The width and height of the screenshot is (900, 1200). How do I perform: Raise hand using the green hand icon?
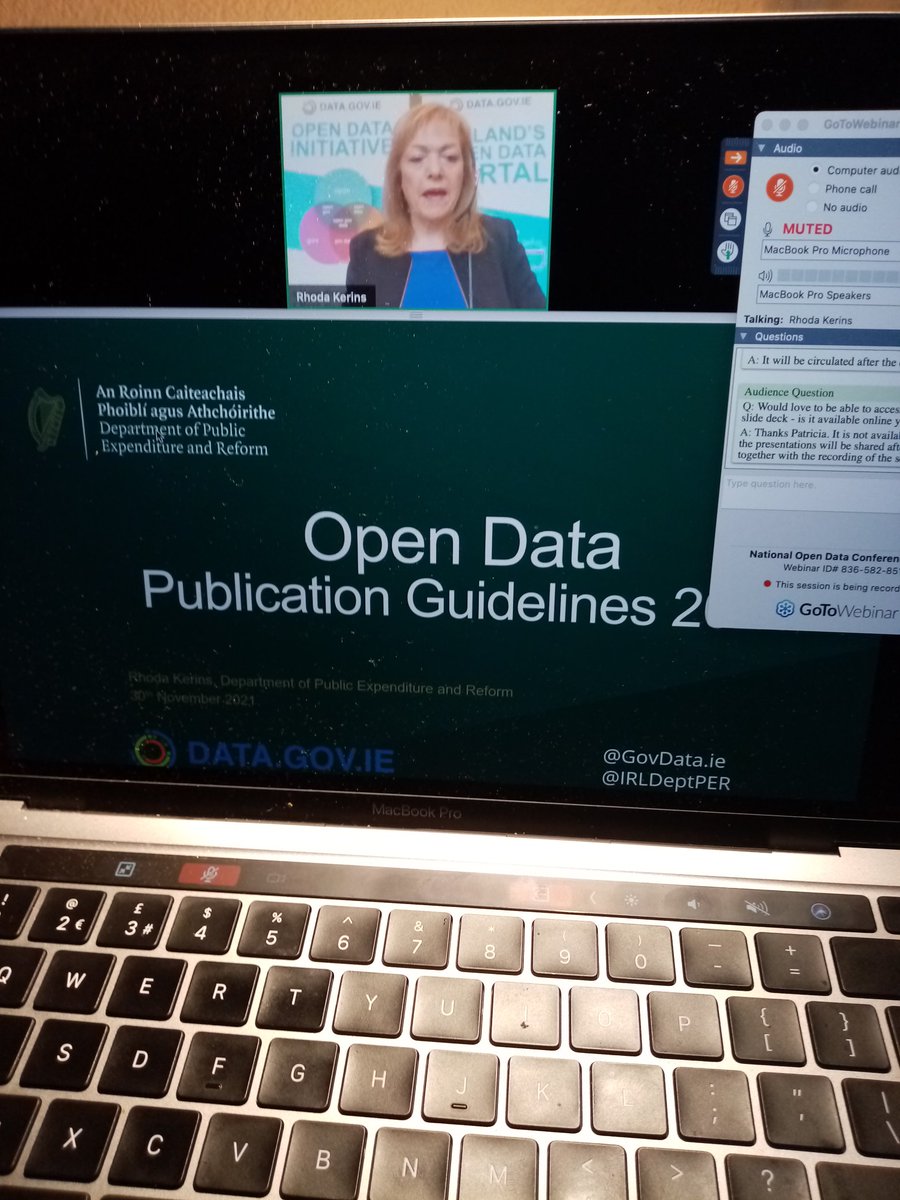click(728, 253)
